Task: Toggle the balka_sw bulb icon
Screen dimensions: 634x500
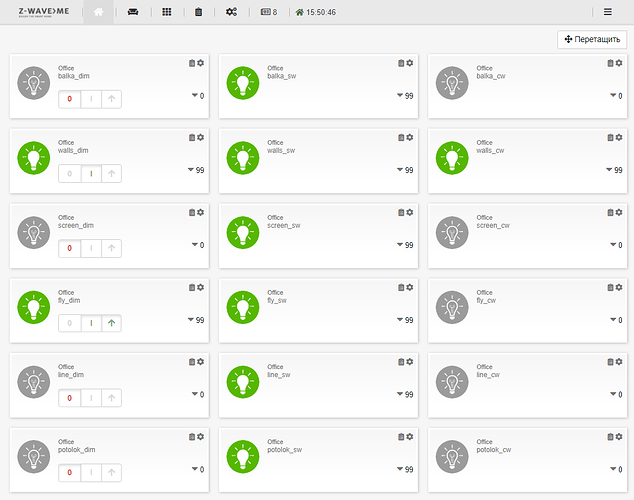Action: [243, 83]
